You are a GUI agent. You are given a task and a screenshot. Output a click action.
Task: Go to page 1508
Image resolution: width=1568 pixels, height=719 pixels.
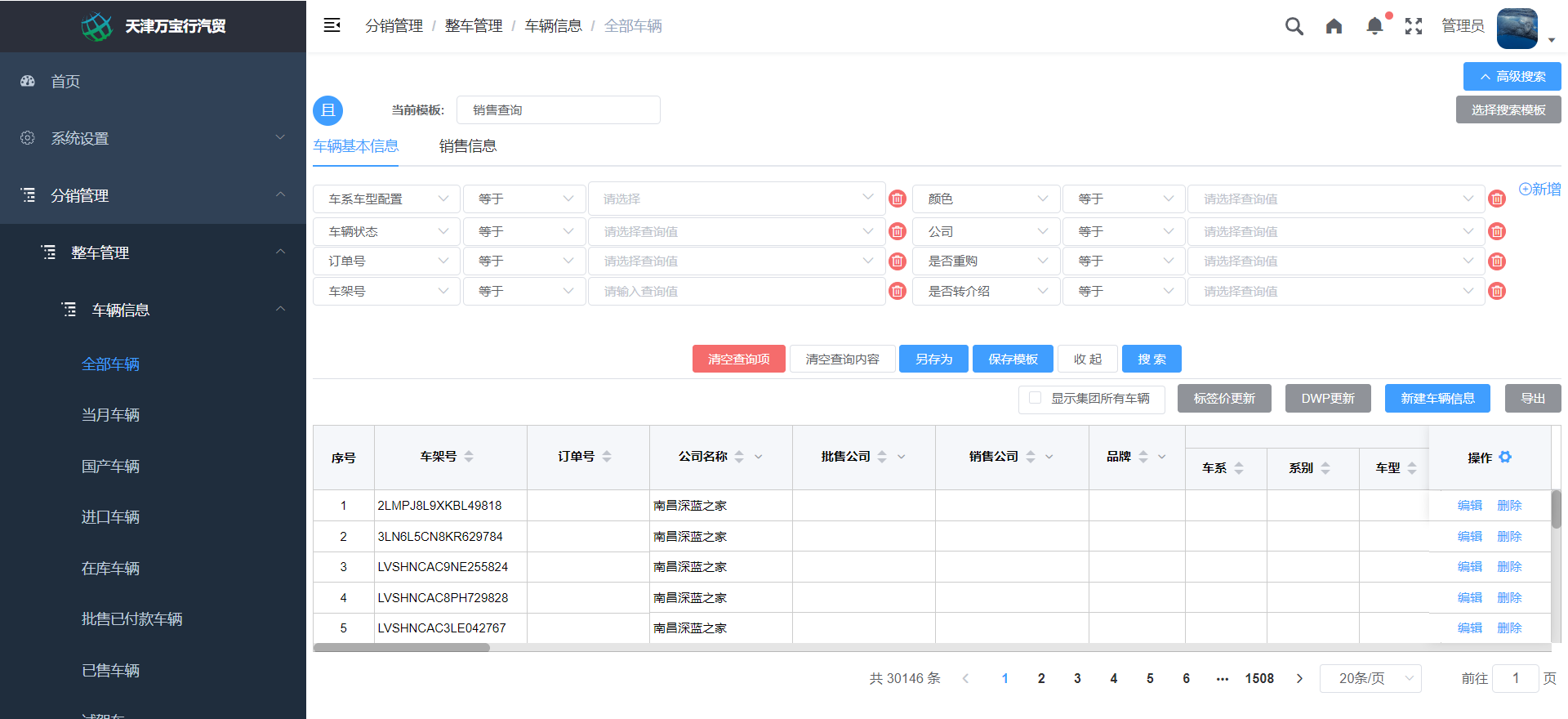tap(1259, 678)
